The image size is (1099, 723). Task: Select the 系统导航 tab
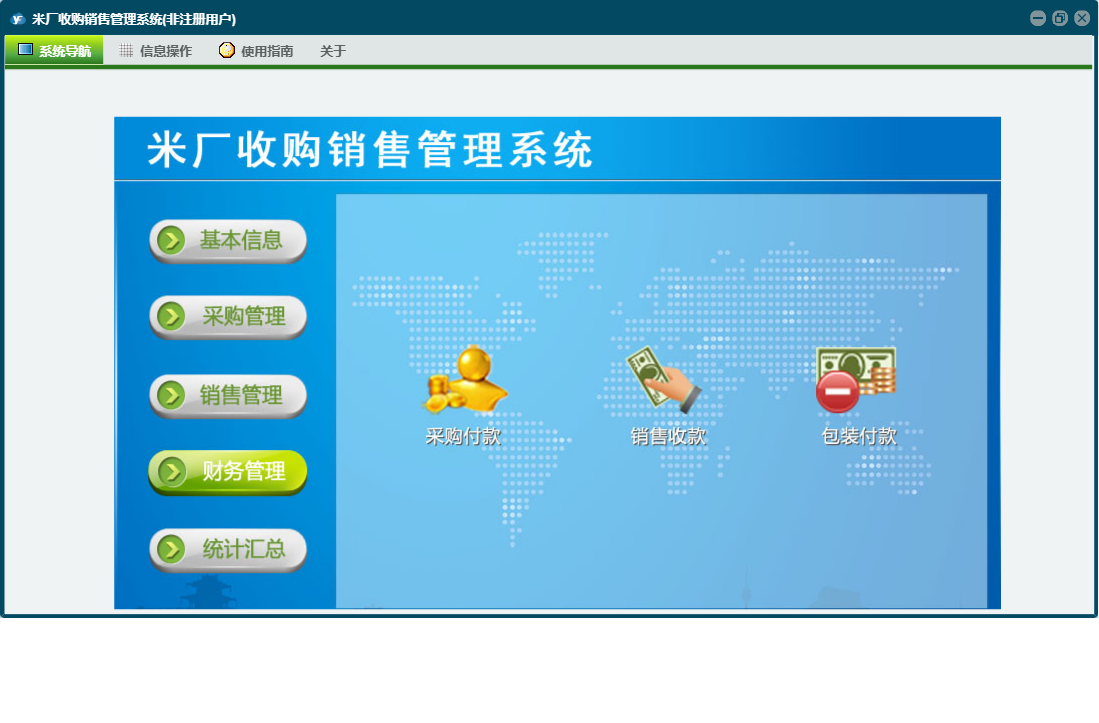[x=54, y=50]
